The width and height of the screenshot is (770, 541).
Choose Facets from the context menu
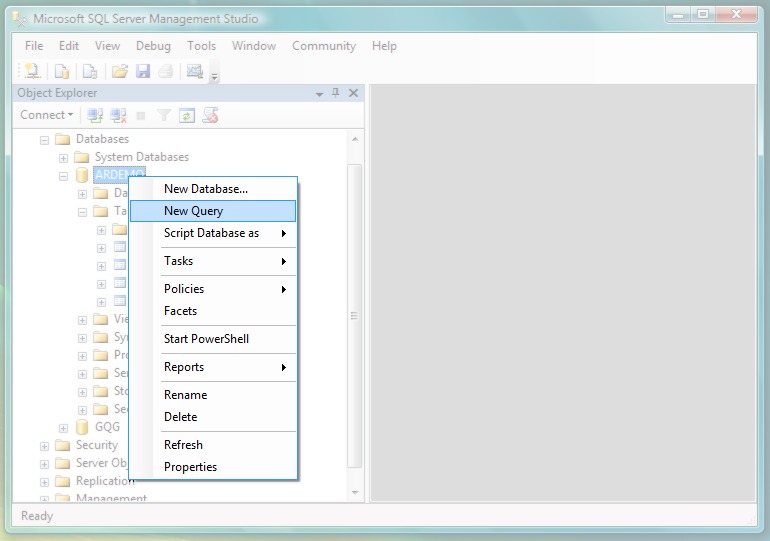213,311
